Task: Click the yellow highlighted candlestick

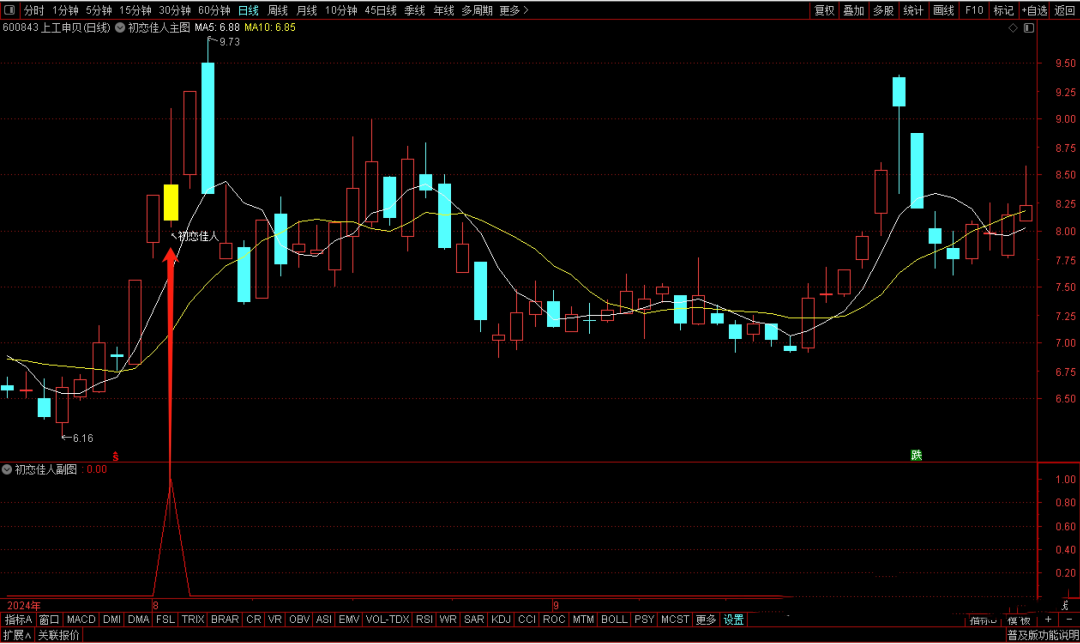Action: coord(171,202)
